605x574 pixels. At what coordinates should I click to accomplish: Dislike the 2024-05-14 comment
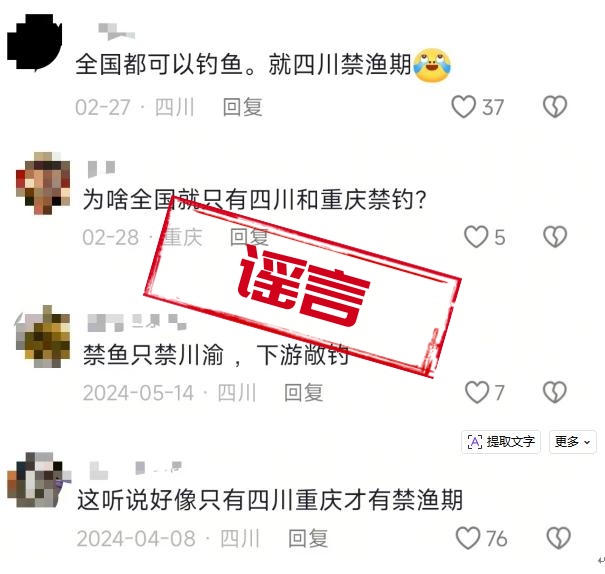click(x=555, y=392)
